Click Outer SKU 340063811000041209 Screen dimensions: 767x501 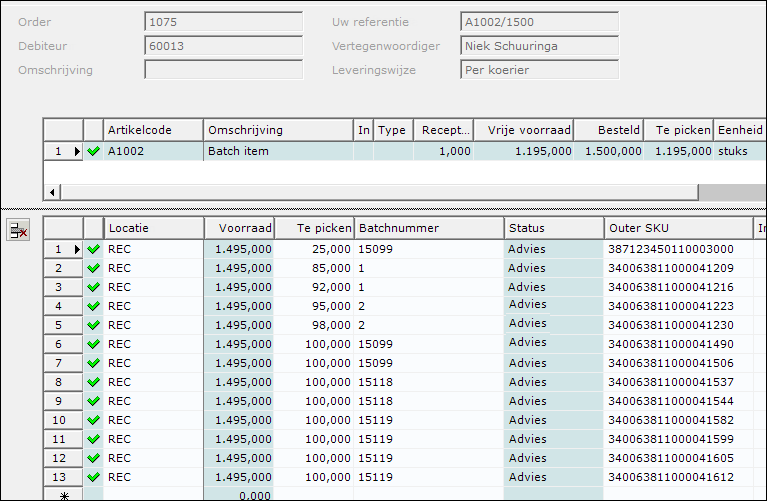point(678,268)
